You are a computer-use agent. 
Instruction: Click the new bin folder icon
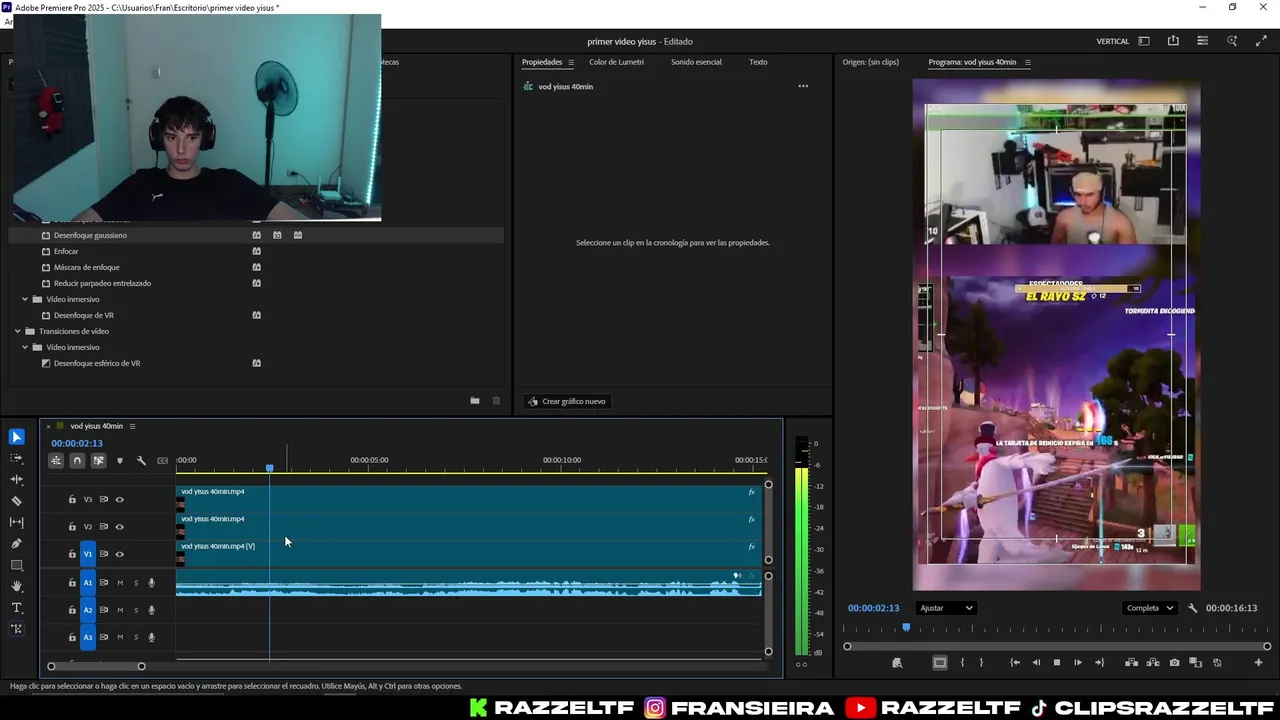[x=475, y=401]
